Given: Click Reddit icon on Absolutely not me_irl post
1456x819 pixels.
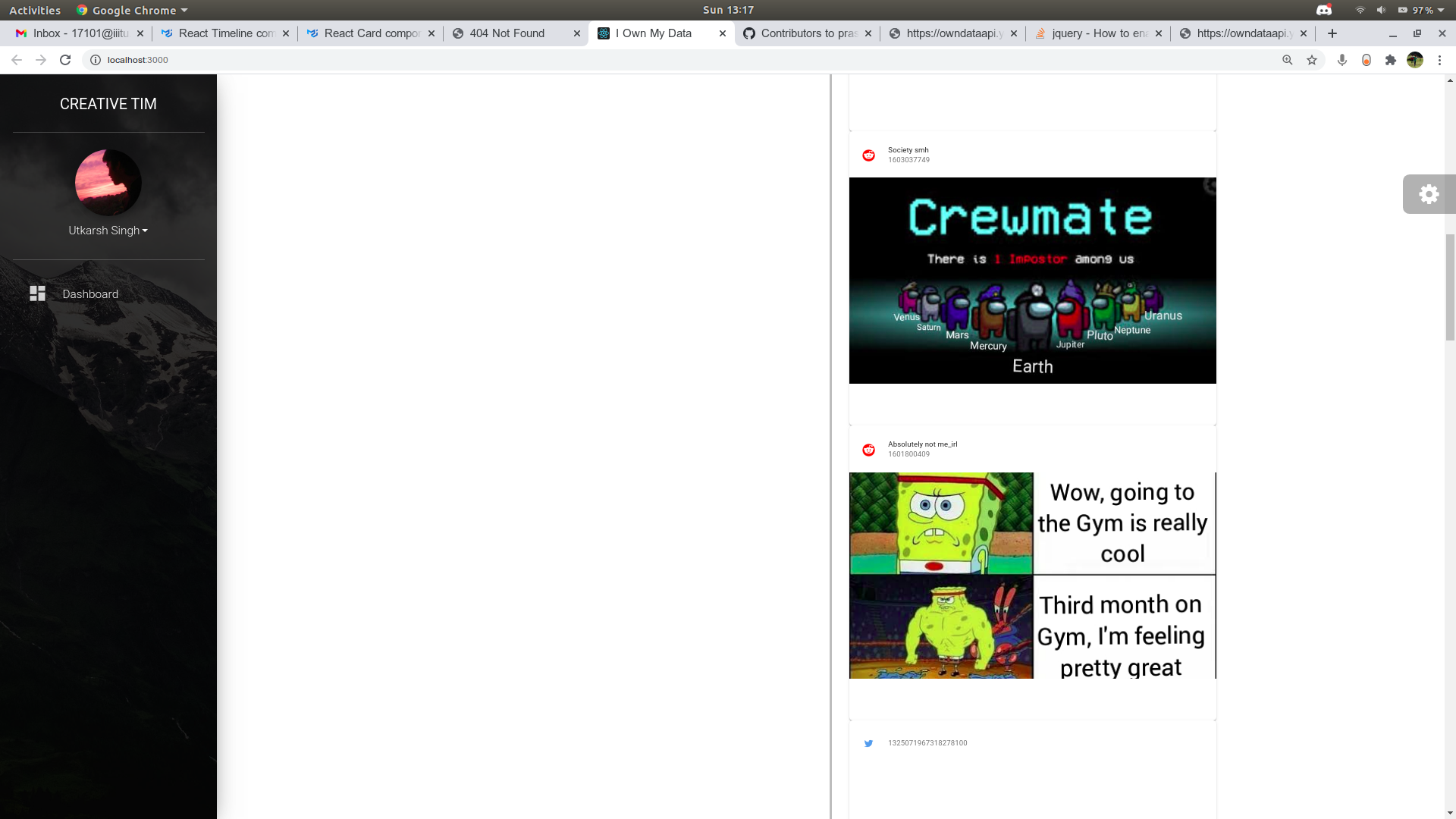Looking at the screenshot, I should (x=869, y=450).
